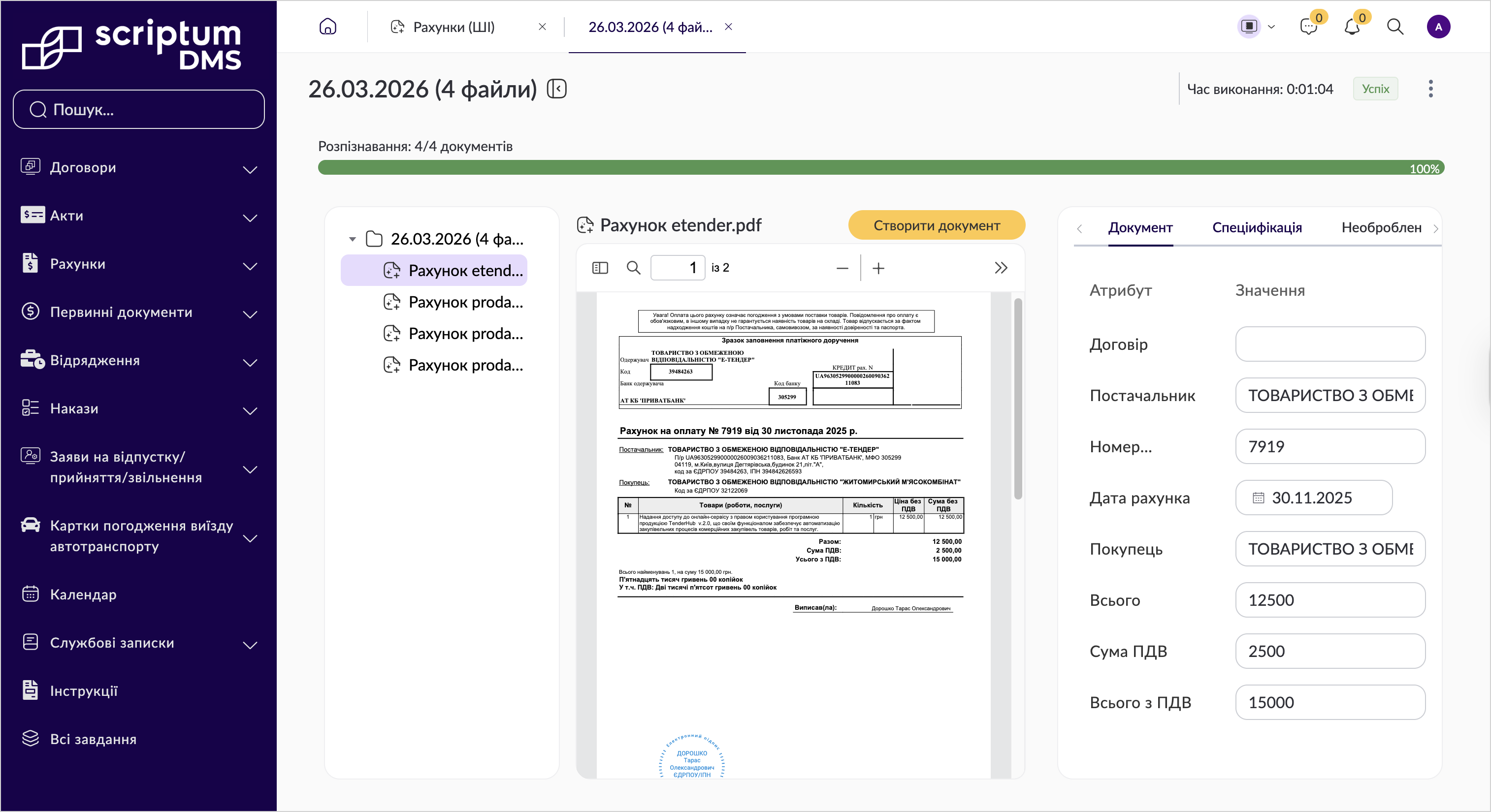The image size is (1491, 812).
Task: Open the three-dot options menu
Action: pos(1430,89)
